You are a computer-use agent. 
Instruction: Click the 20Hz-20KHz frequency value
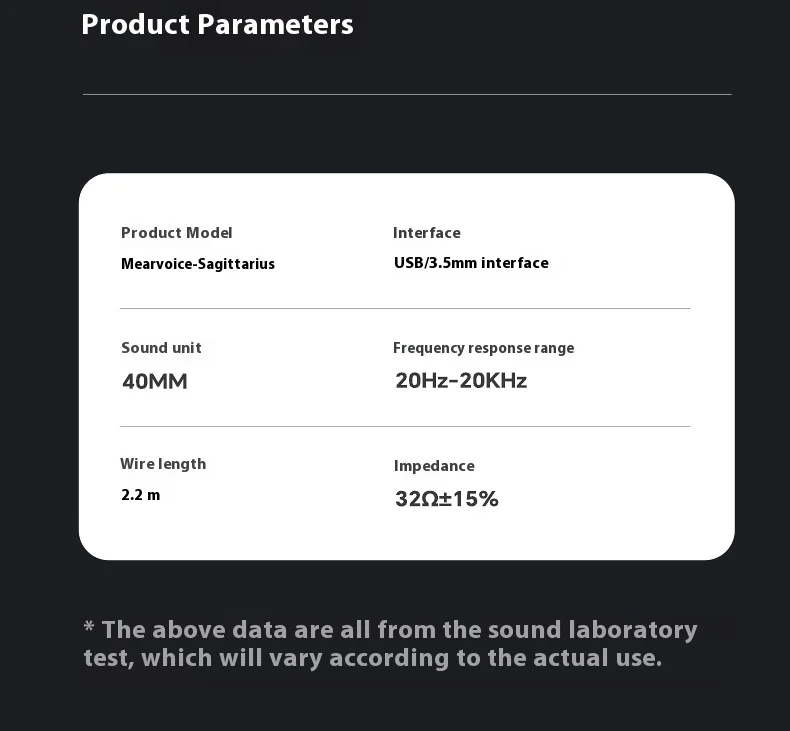(x=461, y=380)
